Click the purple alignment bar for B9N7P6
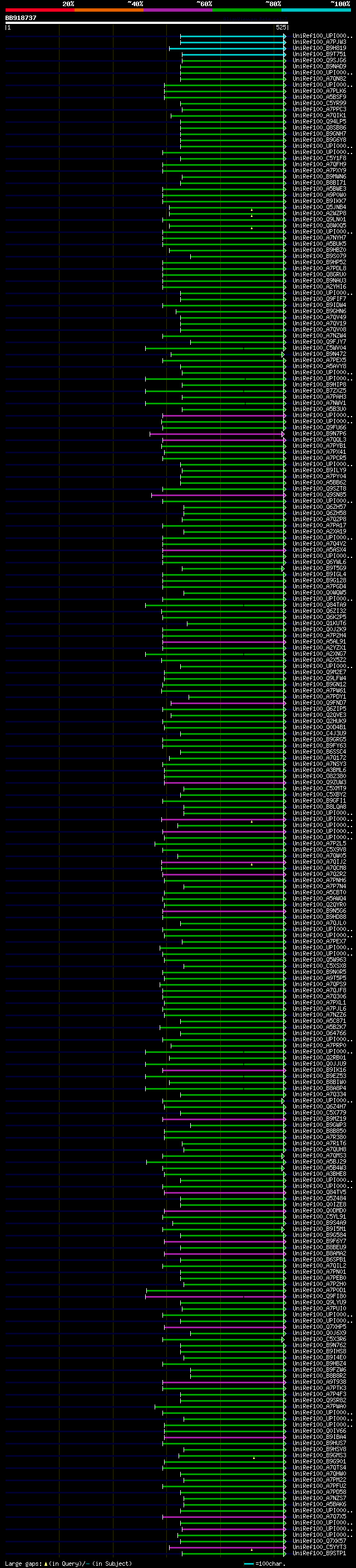This screenshot has height=1568, width=356. (217, 434)
